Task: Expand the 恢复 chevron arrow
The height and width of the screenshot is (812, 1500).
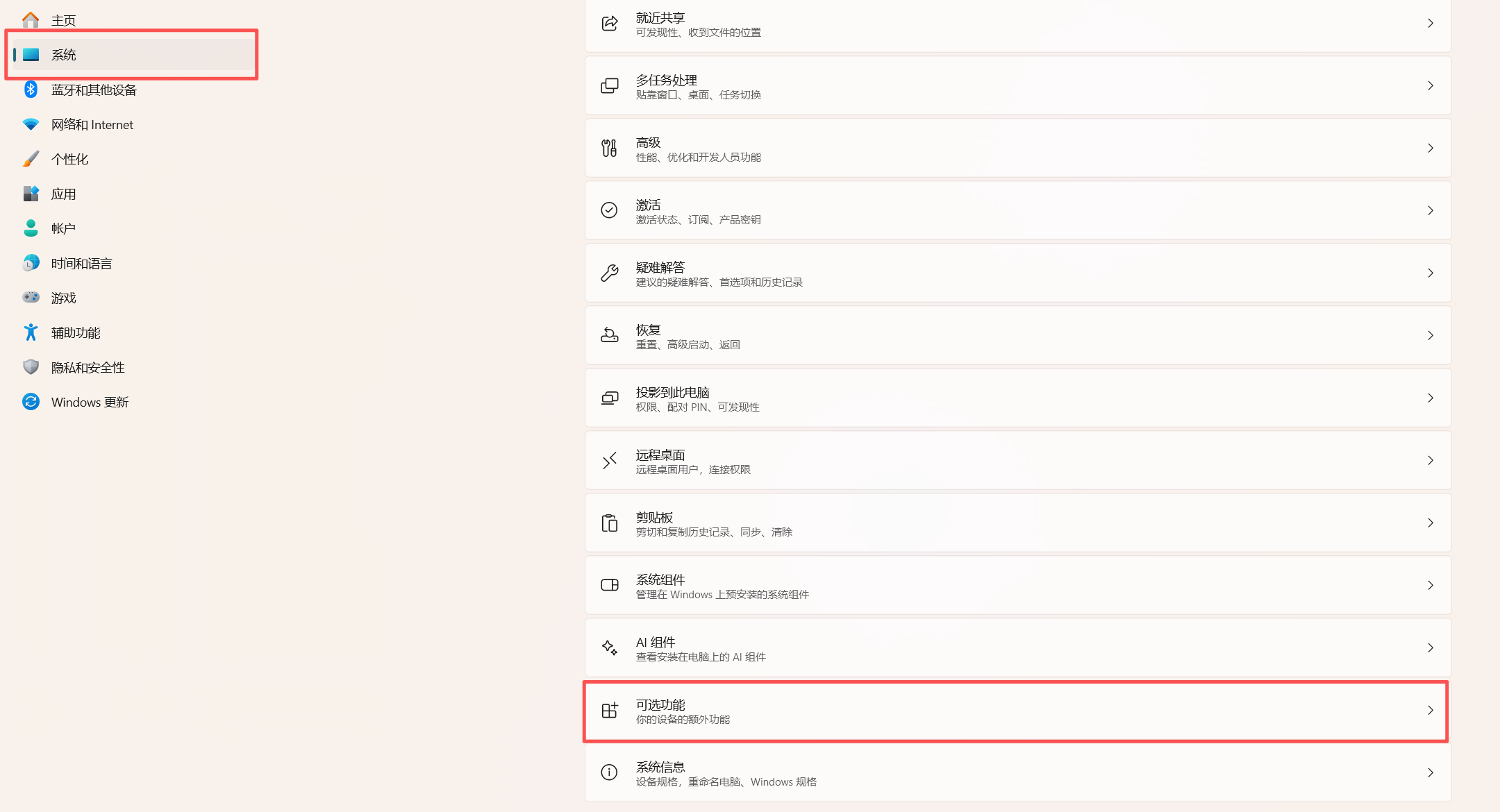Action: click(x=1430, y=335)
